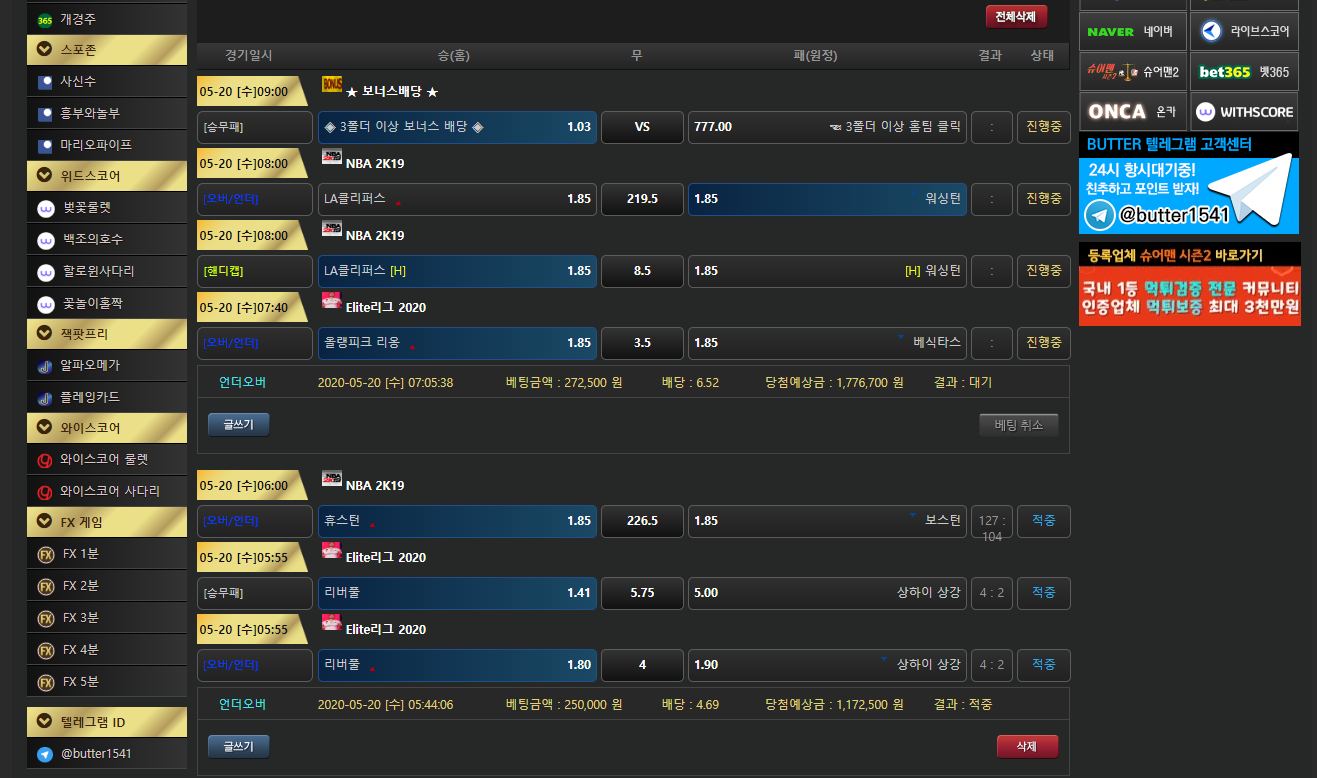Image resolution: width=1317 pixels, height=778 pixels.
Task: Collapse the 스포존 sidebar section
Action: point(45,49)
